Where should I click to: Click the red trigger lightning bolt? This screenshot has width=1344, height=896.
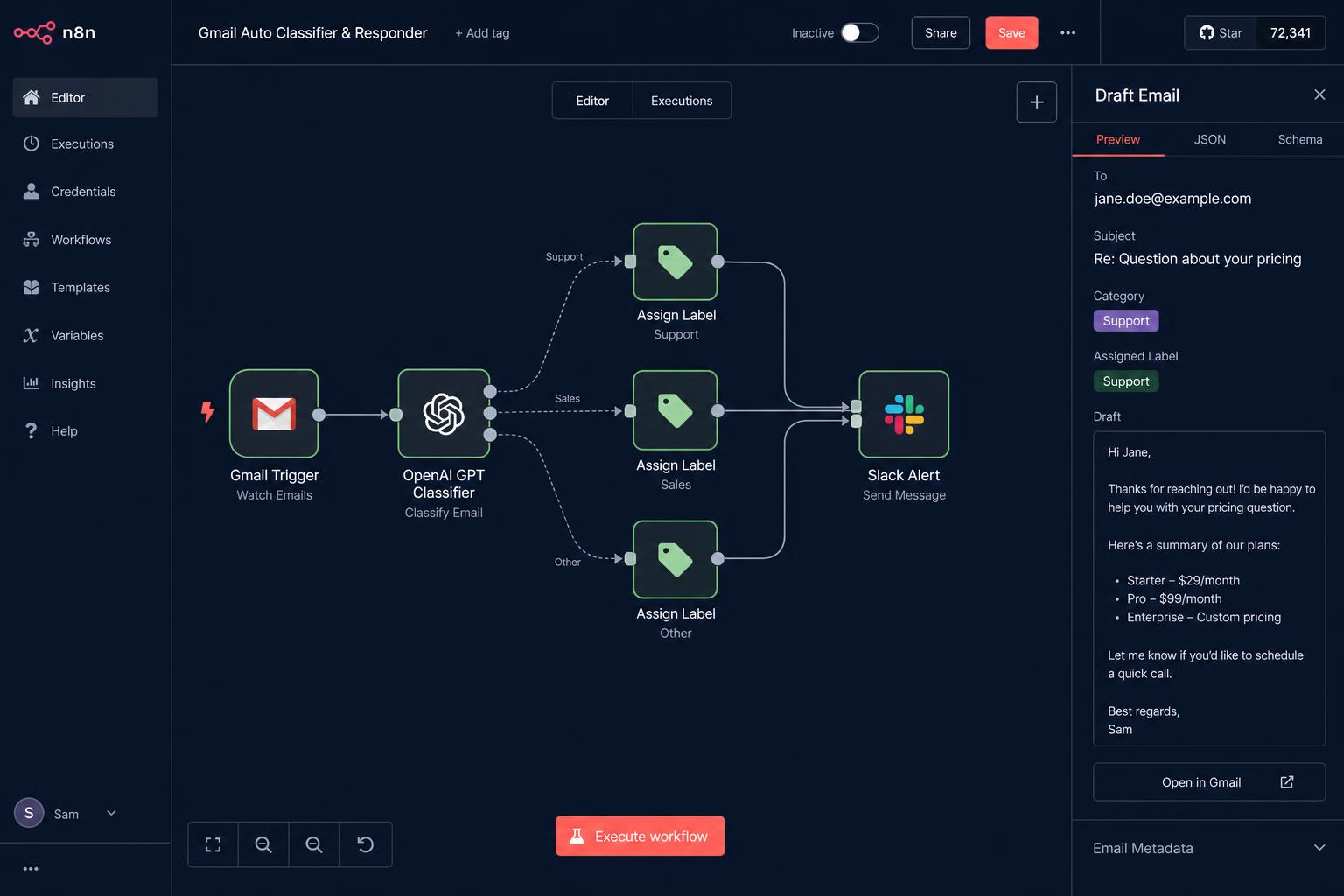point(207,411)
